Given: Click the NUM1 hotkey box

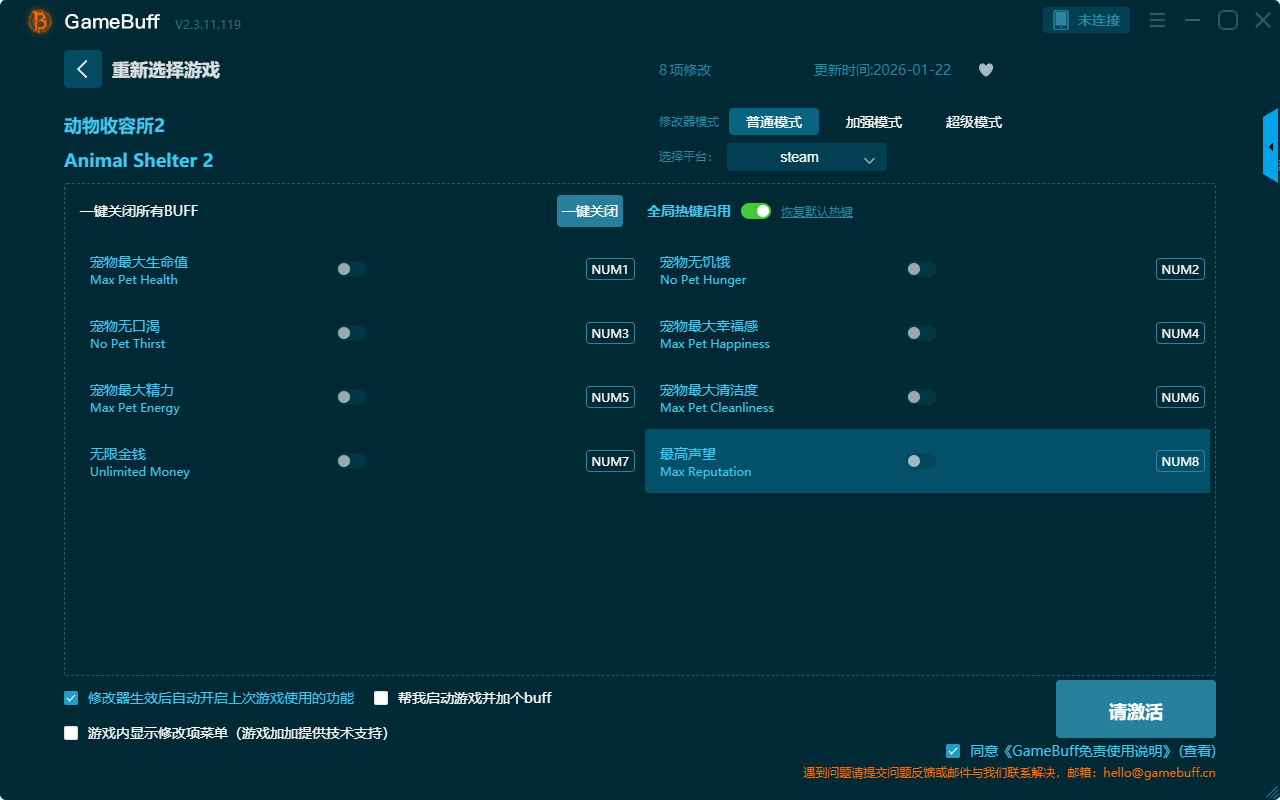Looking at the screenshot, I should (x=610, y=269).
